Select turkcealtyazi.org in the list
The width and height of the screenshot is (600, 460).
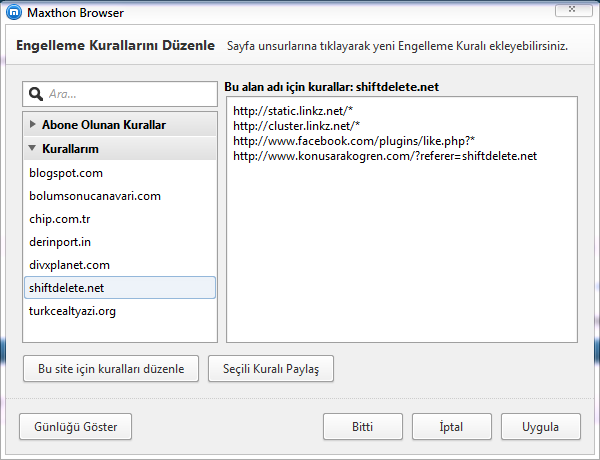point(120,311)
